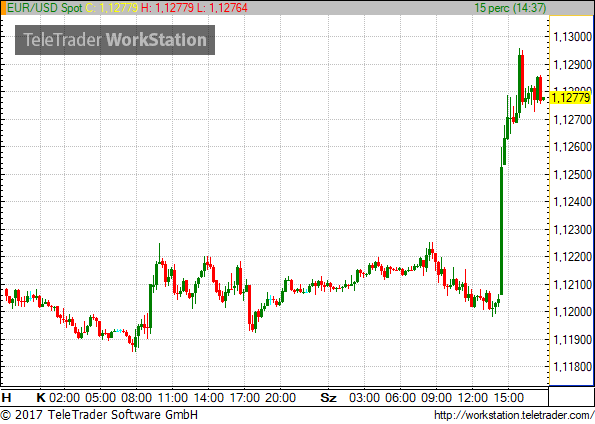Click the 1,12500 price axis label
The image size is (595, 424).
[573, 174]
